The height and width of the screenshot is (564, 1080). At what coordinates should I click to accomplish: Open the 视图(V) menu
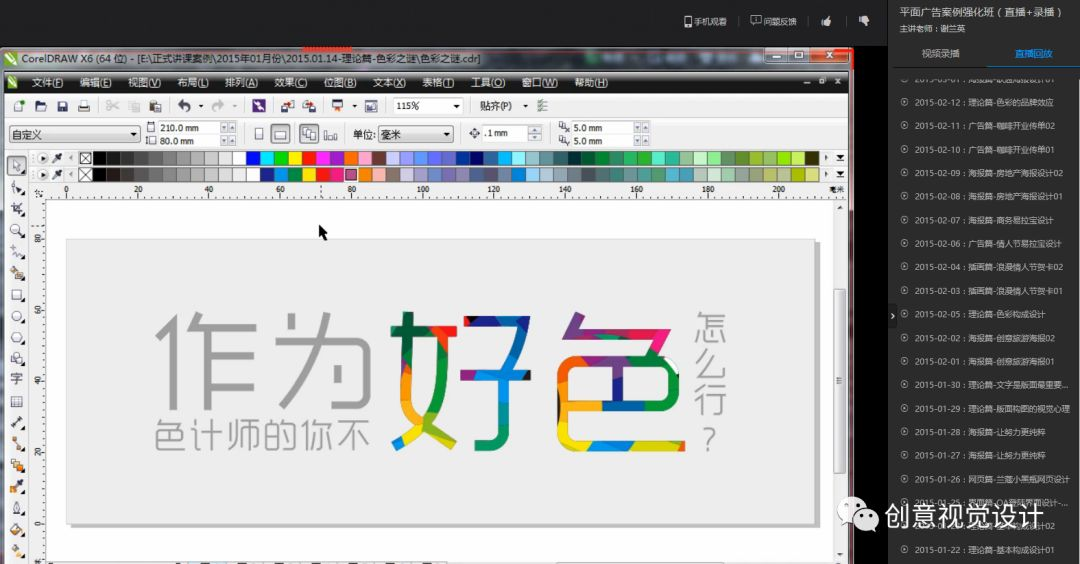click(144, 83)
